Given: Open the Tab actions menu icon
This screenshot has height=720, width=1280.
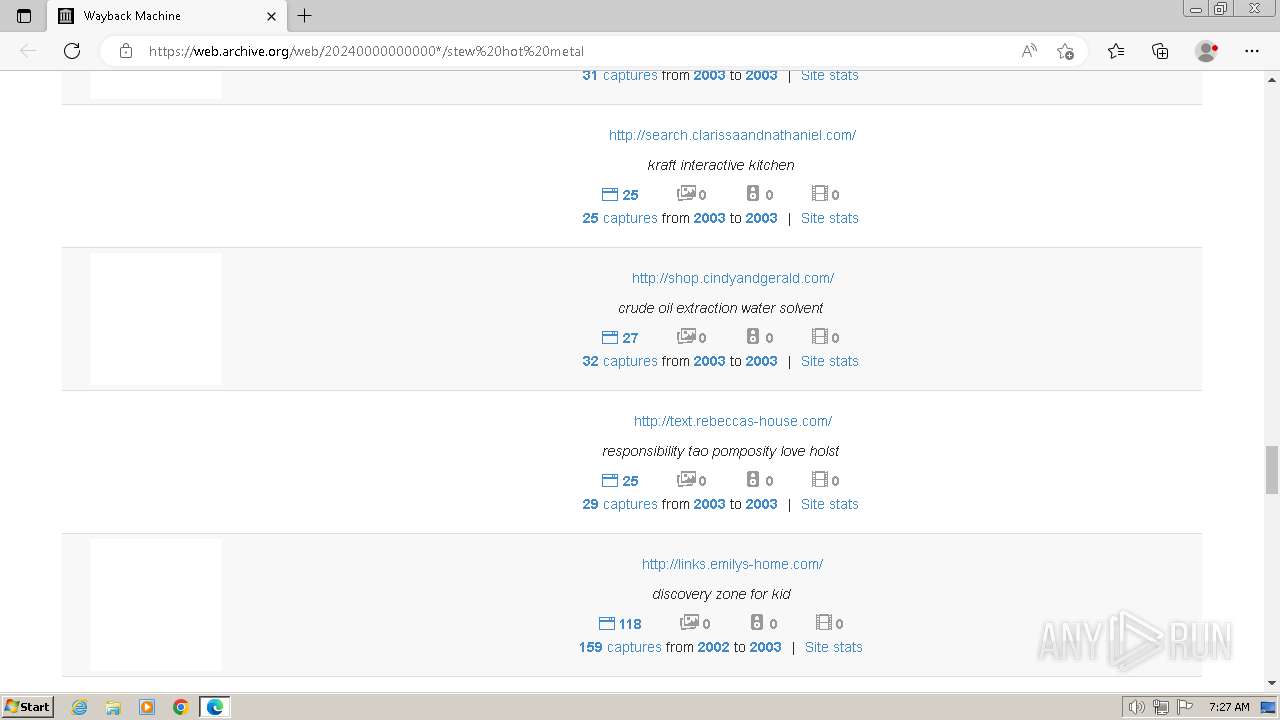Looking at the screenshot, I should [x=24, y=16].
